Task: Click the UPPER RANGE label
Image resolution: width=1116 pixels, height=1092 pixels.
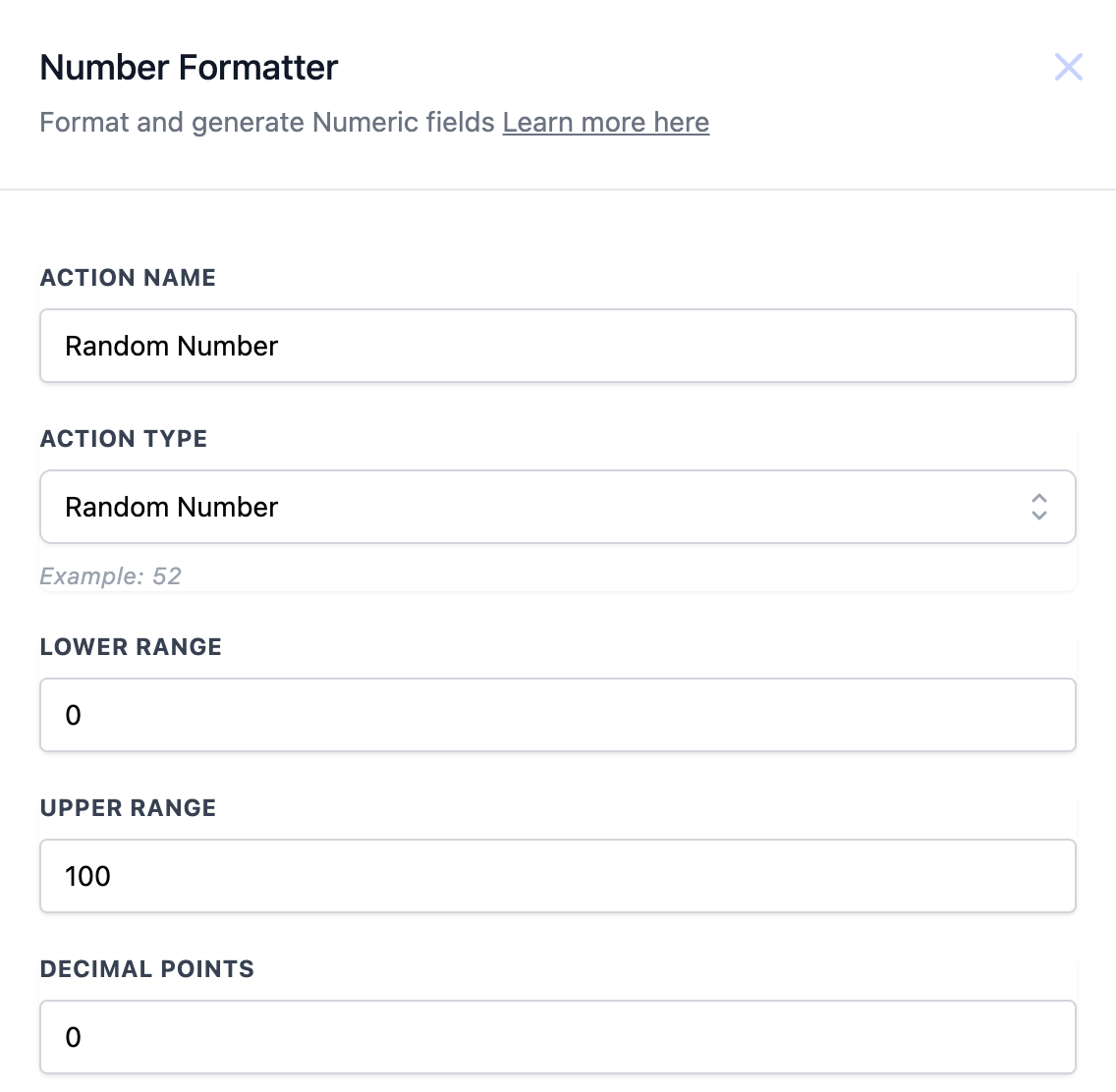Action: point(128,808)
